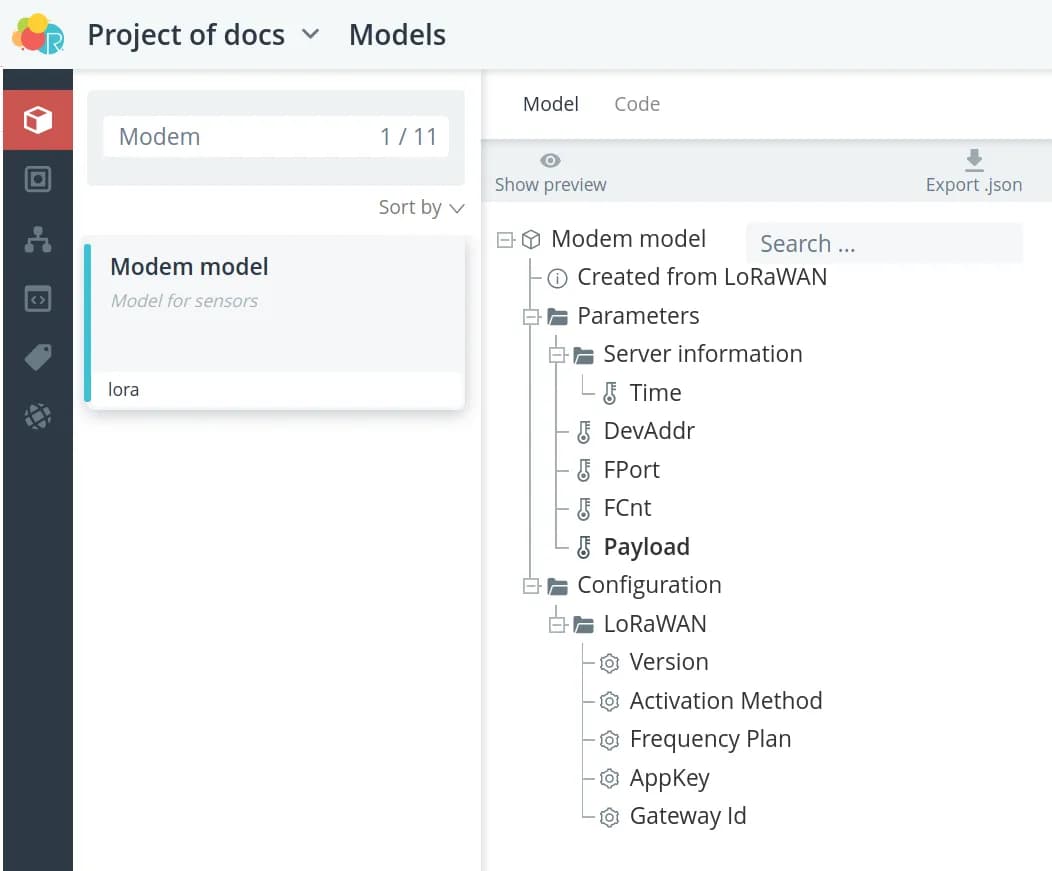Switch to the Model tab

[x=551, y=104]
